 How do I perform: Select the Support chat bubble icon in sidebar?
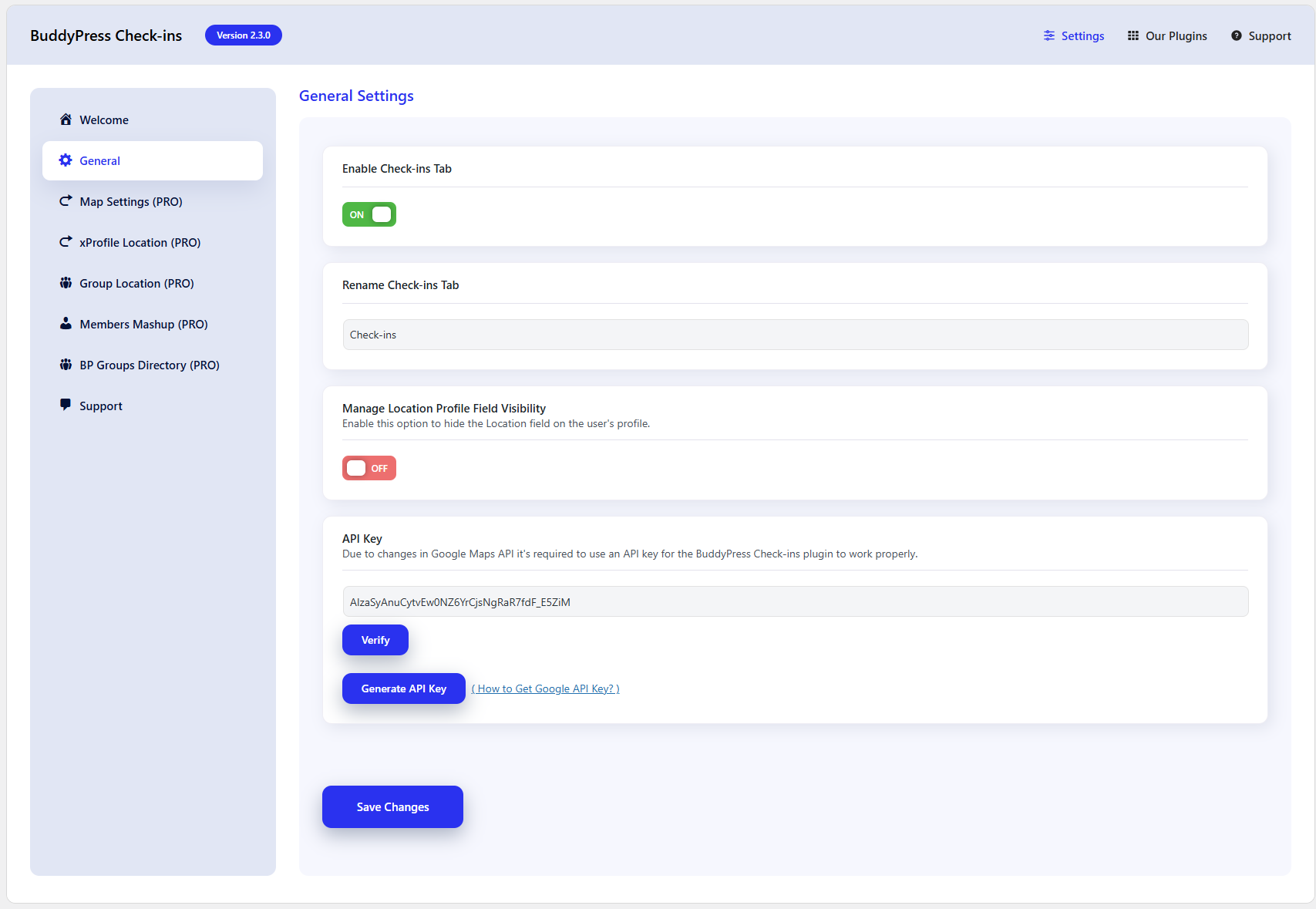[x=66, y=405]
